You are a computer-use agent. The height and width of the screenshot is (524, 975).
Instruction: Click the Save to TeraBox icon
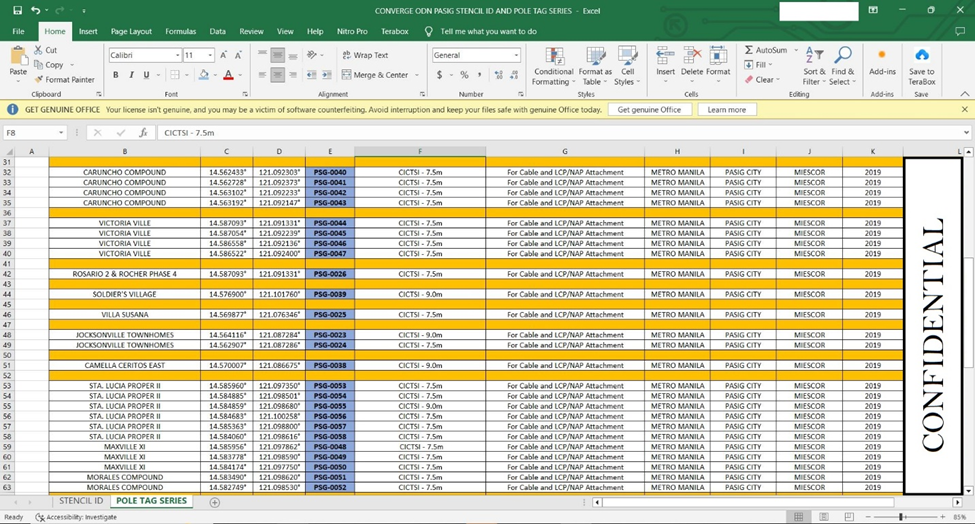(921, 56)
